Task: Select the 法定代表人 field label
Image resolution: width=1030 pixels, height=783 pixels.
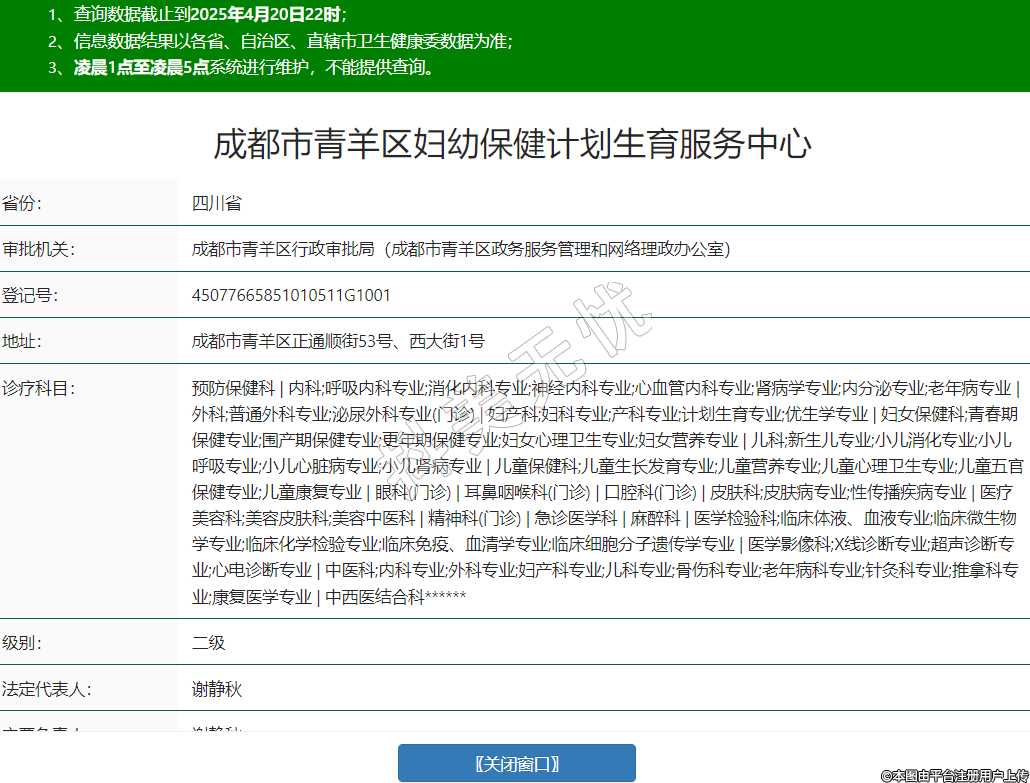Action: click(47, 689)
